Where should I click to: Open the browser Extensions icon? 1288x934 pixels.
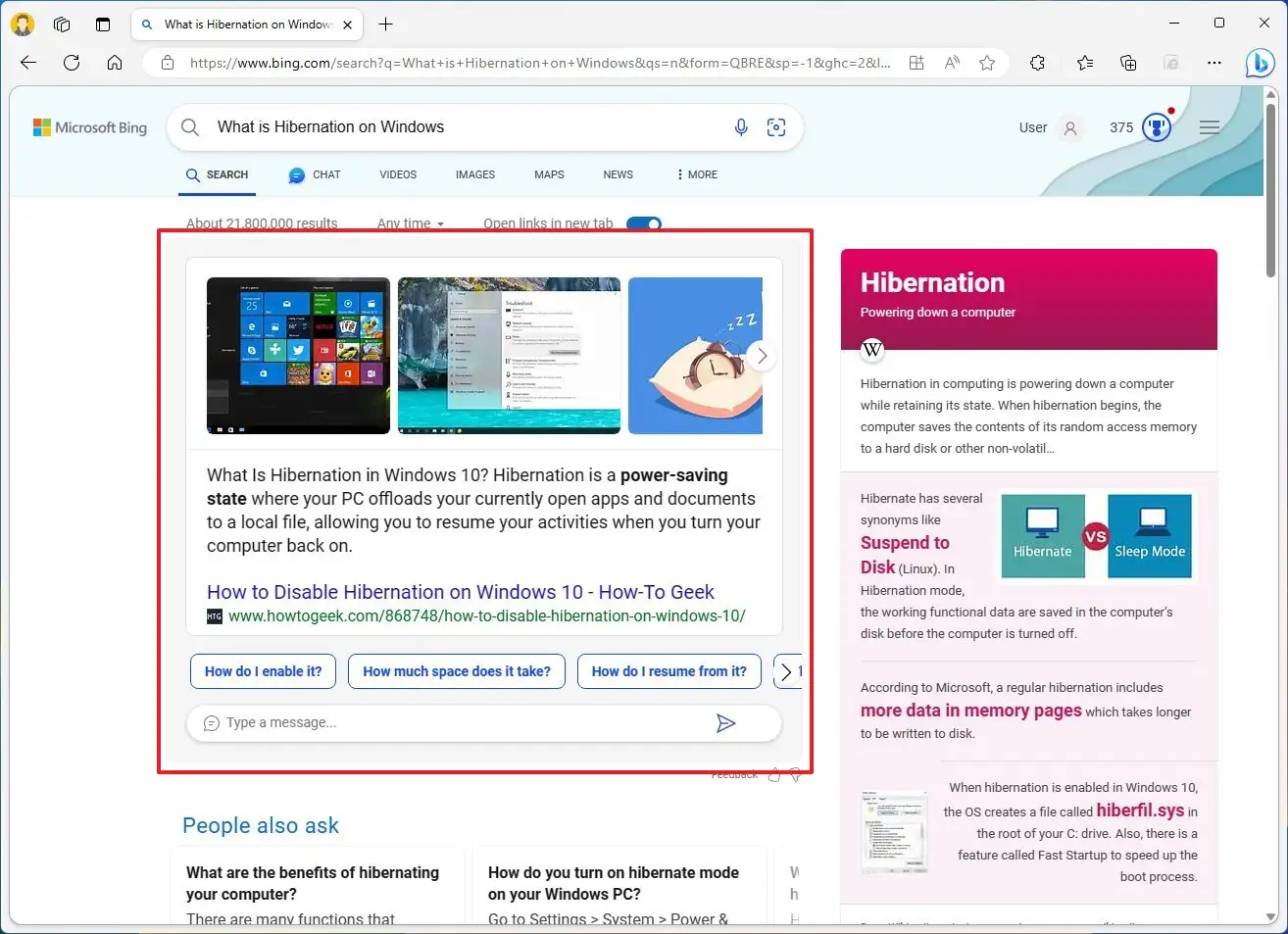click(x=1038, y=63)
